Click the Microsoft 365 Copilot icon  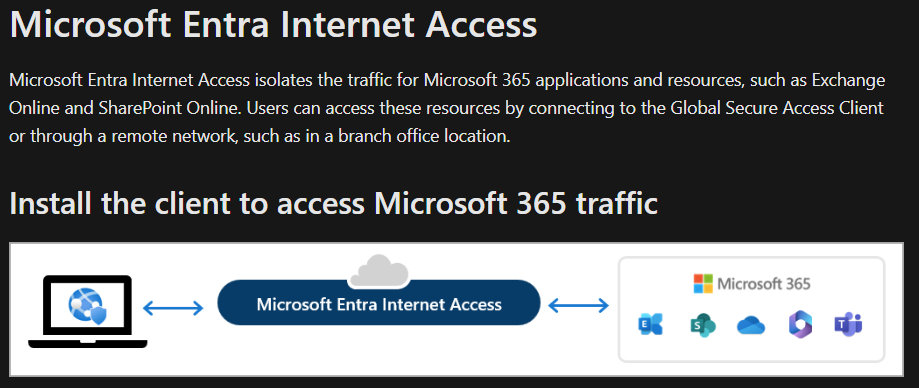click(x=800, y=325)
